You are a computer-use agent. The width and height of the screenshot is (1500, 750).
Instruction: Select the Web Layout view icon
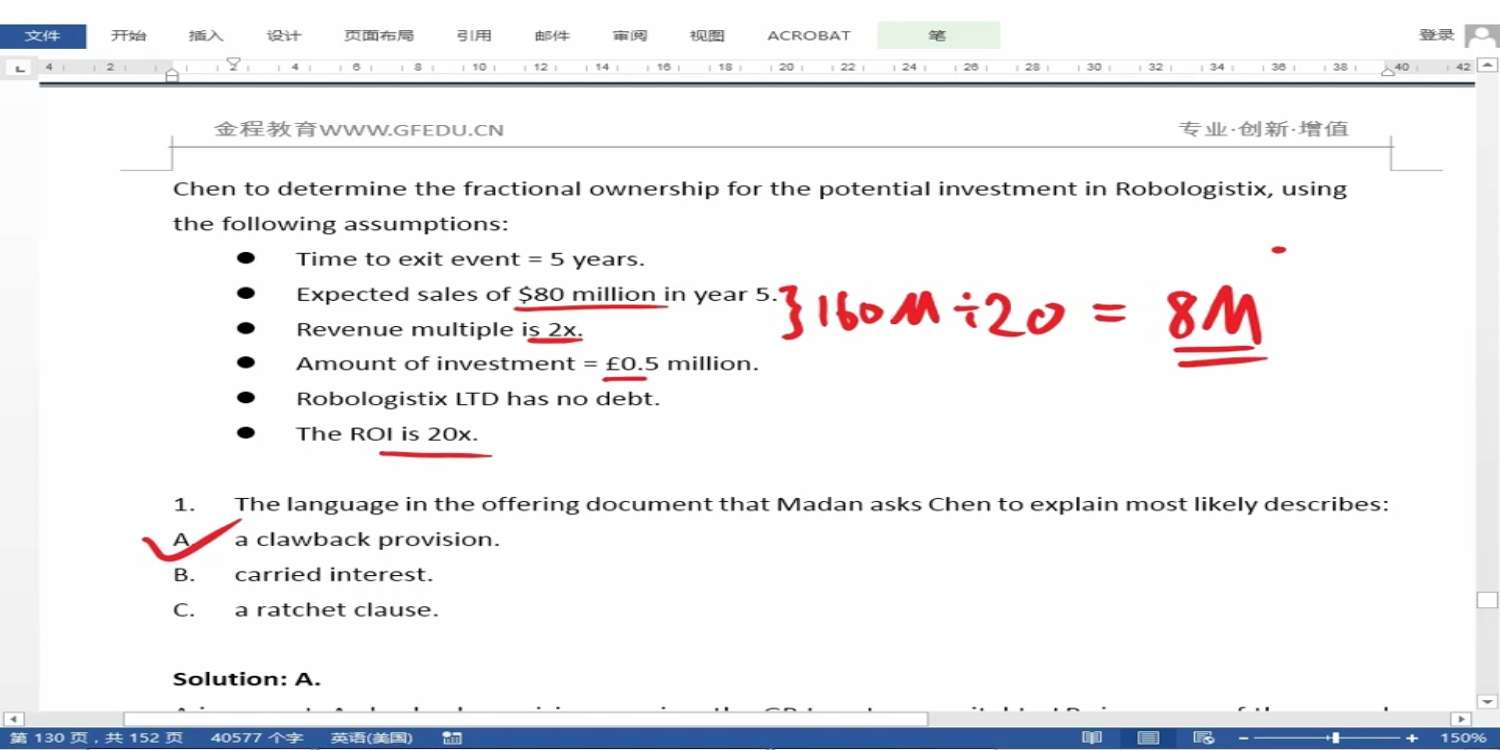[1204, 738]
